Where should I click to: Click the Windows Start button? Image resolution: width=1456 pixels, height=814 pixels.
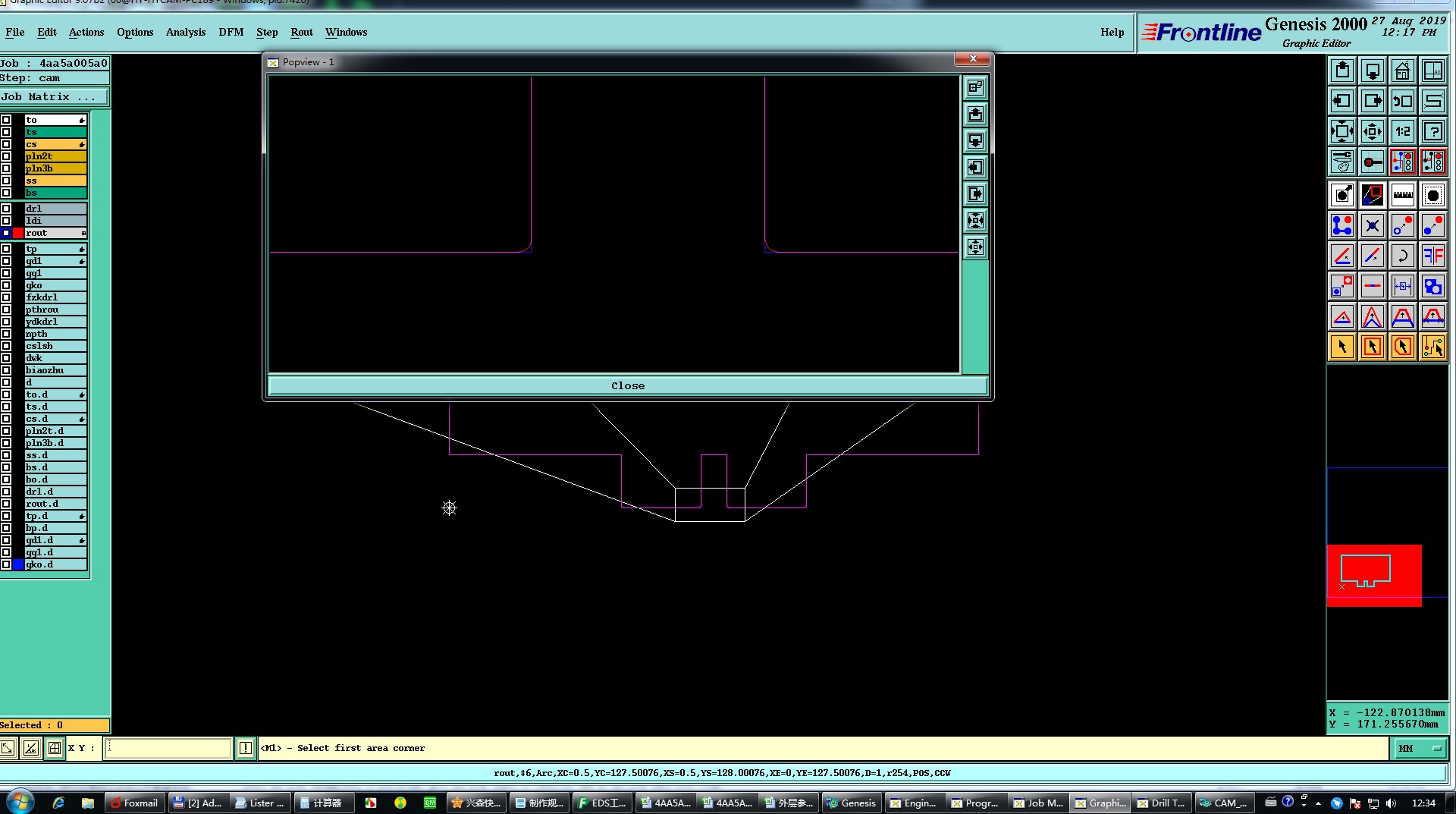20,802
